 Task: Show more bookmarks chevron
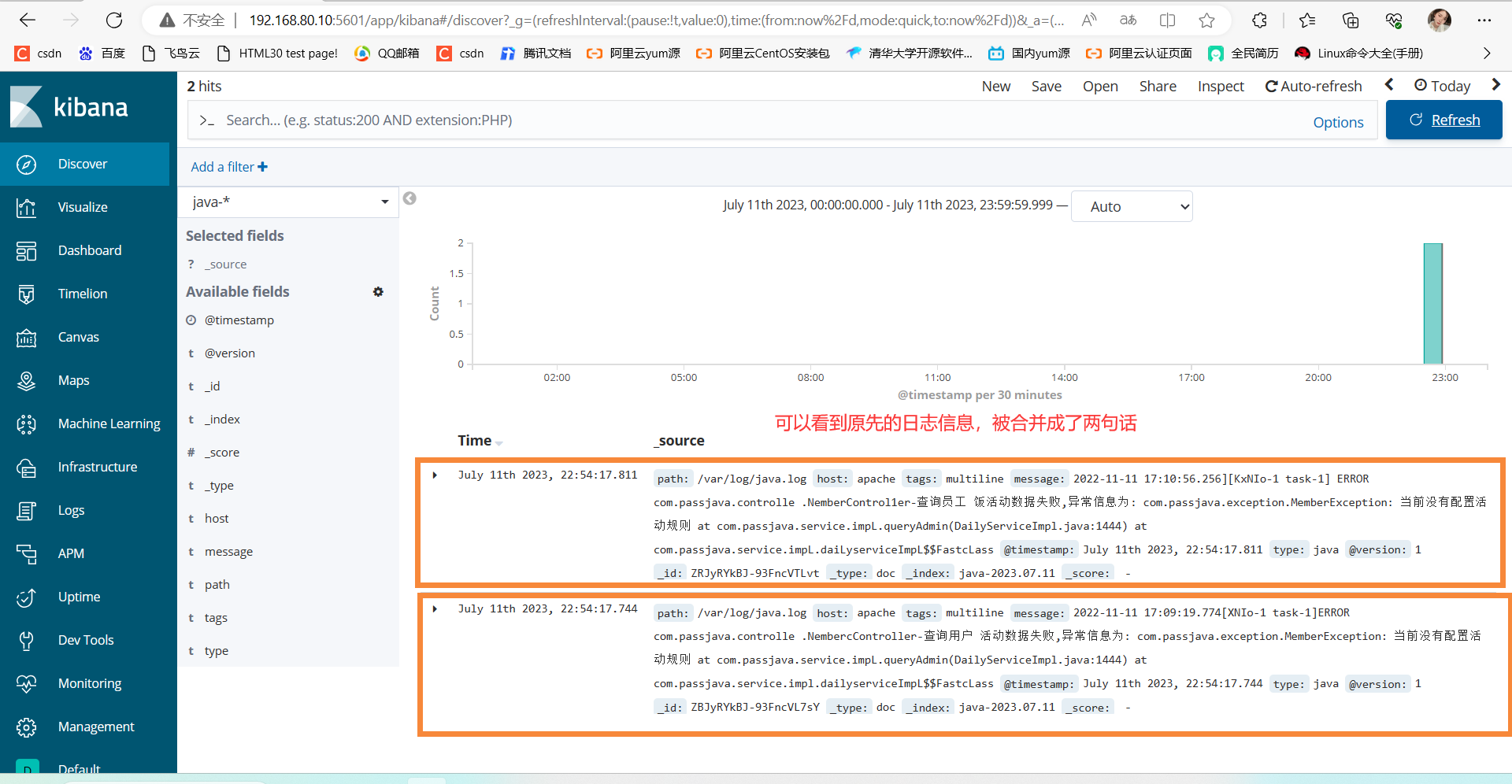(1487, 54)
